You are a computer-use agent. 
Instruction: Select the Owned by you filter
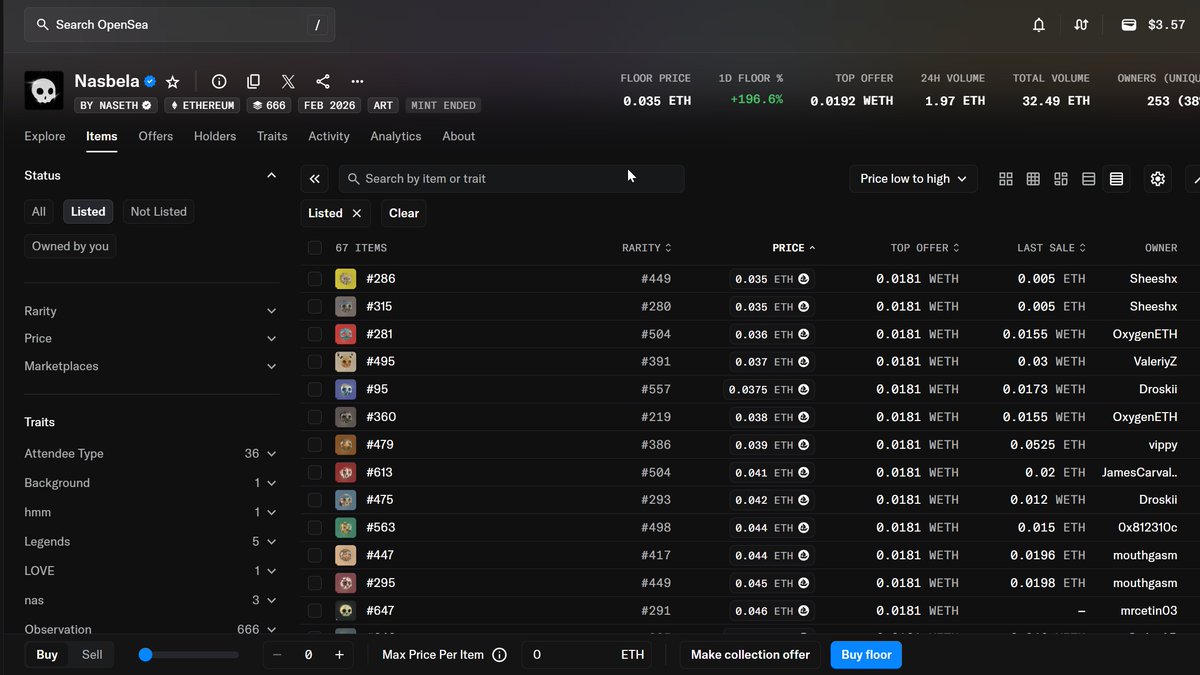click(x=70, y=246)
